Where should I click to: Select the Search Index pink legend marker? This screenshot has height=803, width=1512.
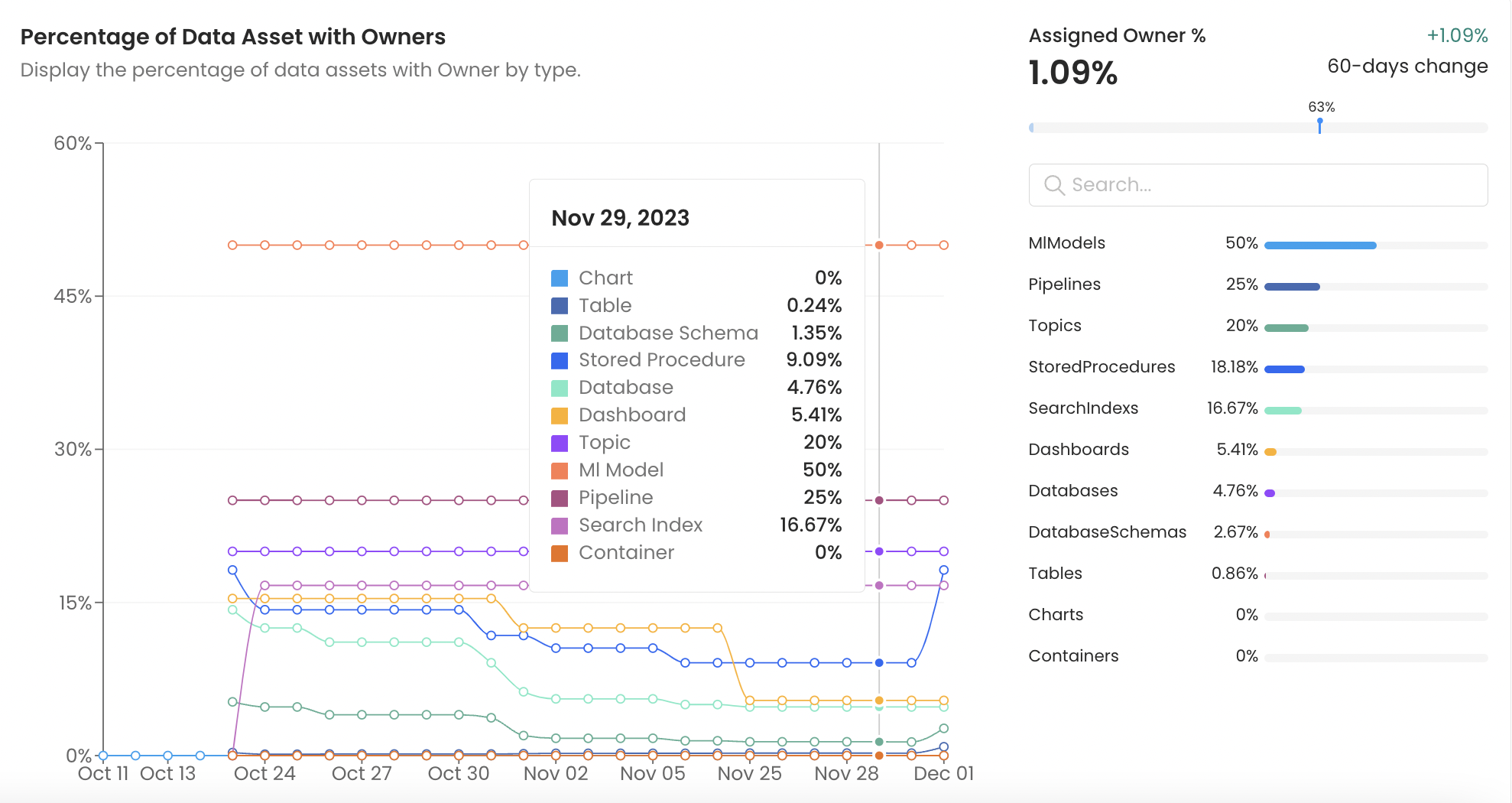coord(561,525)
